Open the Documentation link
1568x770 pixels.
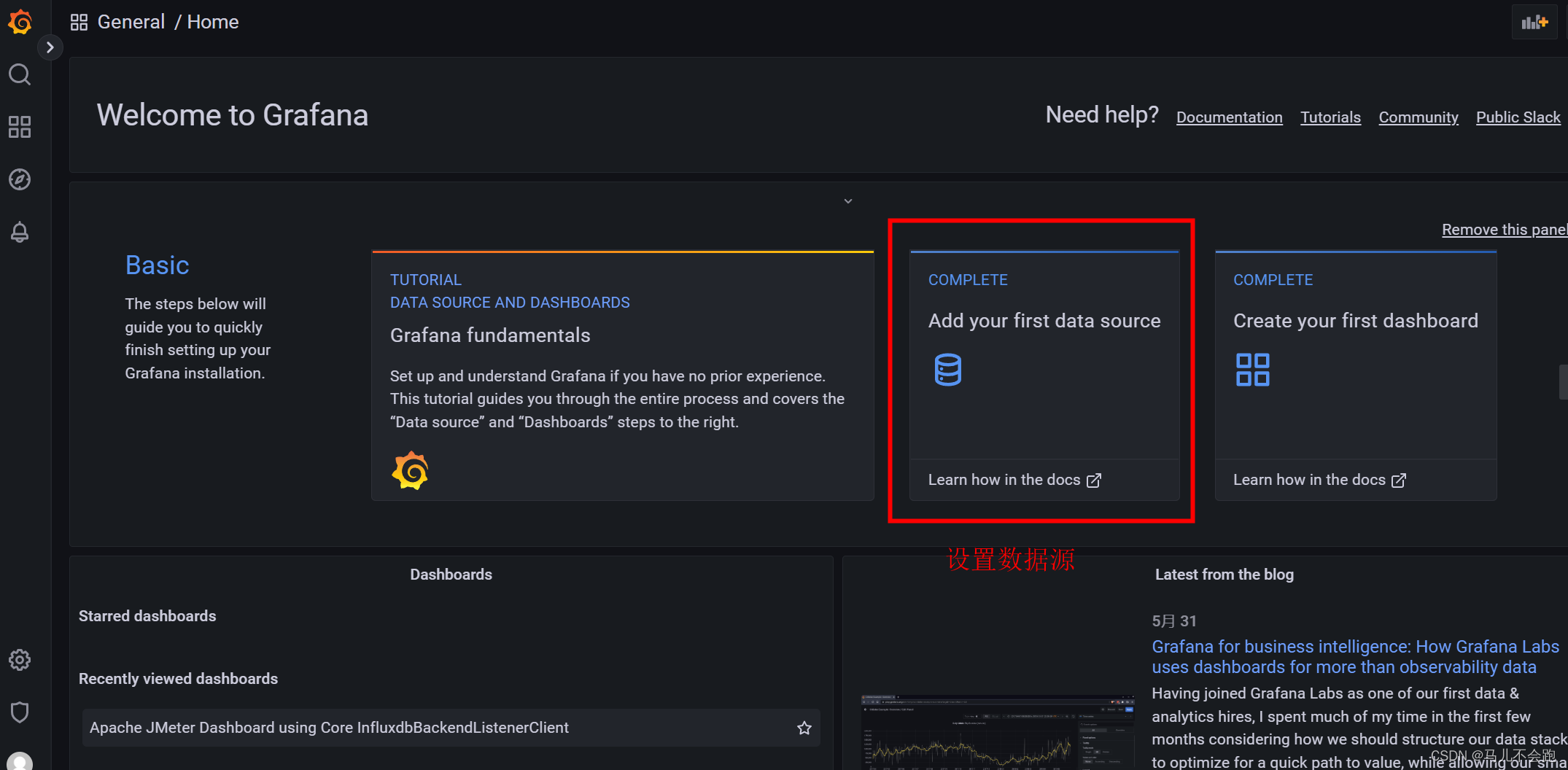point(1229,117)
